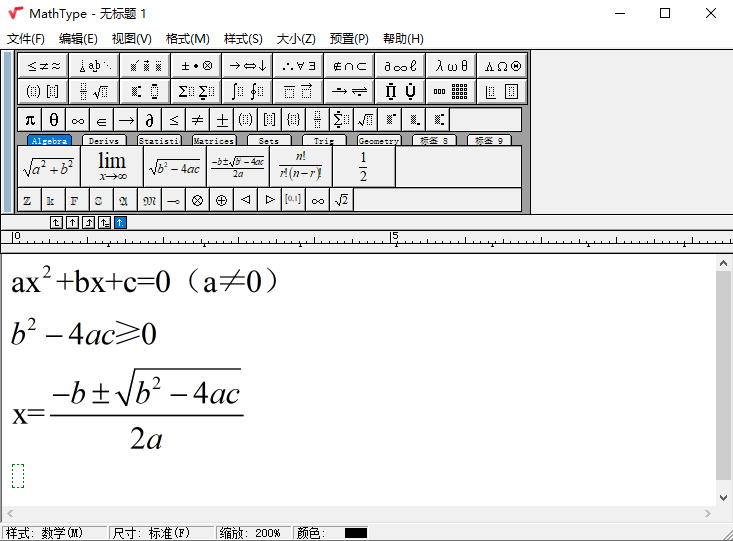Click the empty dashed slot below the formula

tap(18, 476)
